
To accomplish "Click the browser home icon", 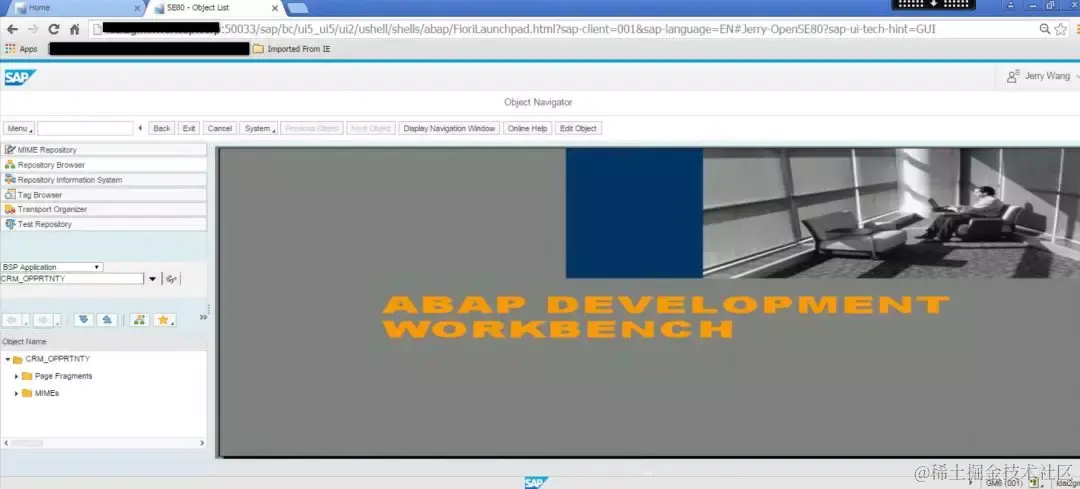I will pos(74,29).
